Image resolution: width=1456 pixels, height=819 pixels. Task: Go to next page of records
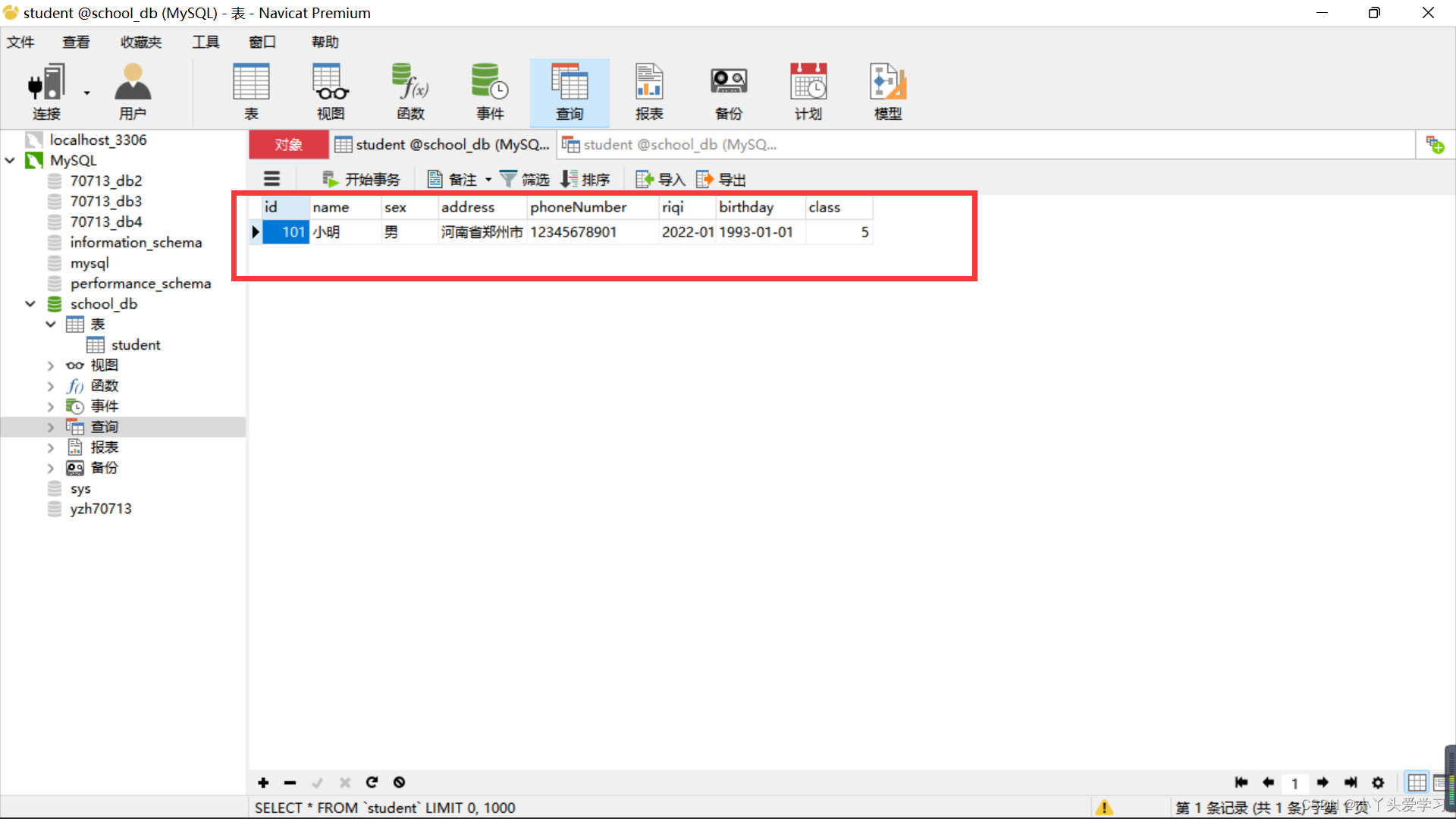point(1323,783)
